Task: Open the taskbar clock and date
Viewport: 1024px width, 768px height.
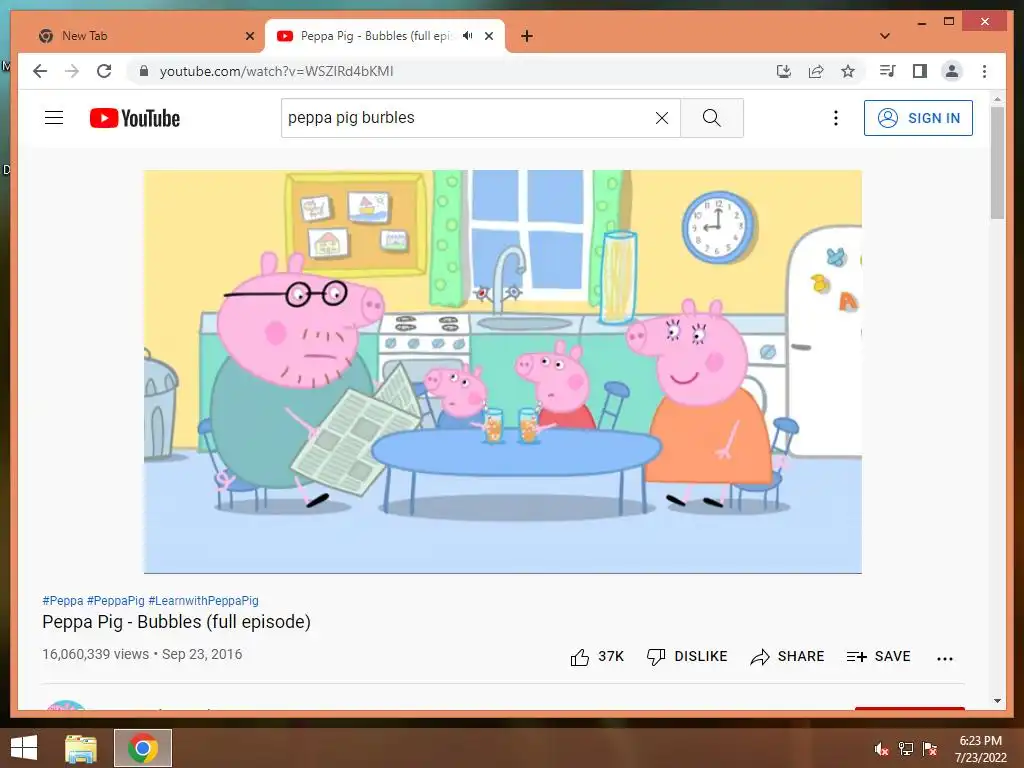Action: click(980, 749)
